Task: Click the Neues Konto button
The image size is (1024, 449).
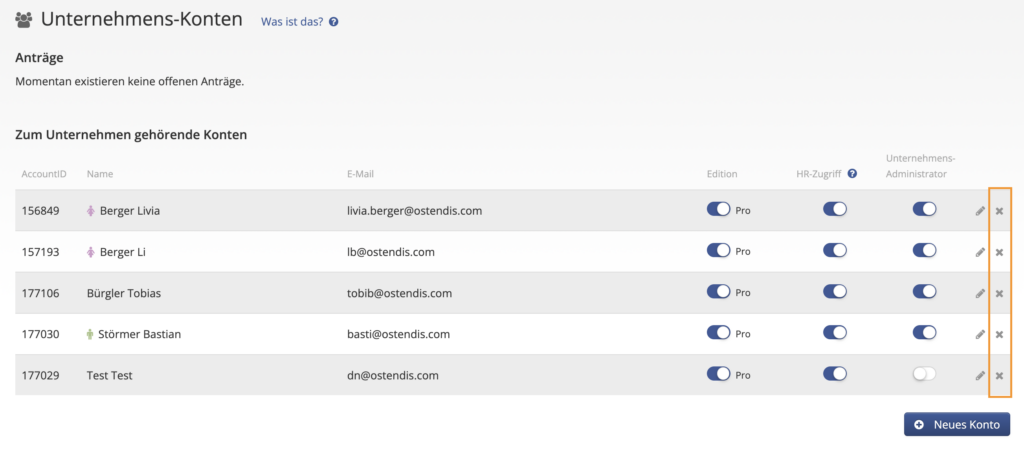Action: 957,425
